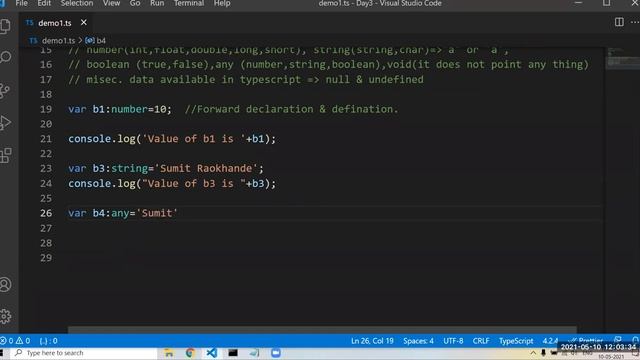The width and height of the screenshot is (640, 360).
Task: Click line number 29 in the gutter
Action: (46, 258)
